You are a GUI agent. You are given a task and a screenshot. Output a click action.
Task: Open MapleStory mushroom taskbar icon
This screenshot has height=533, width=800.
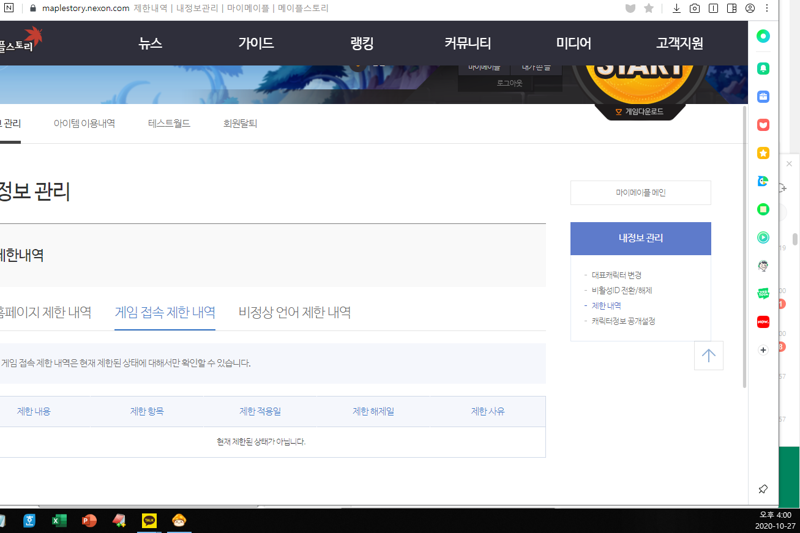pos(179,521)
